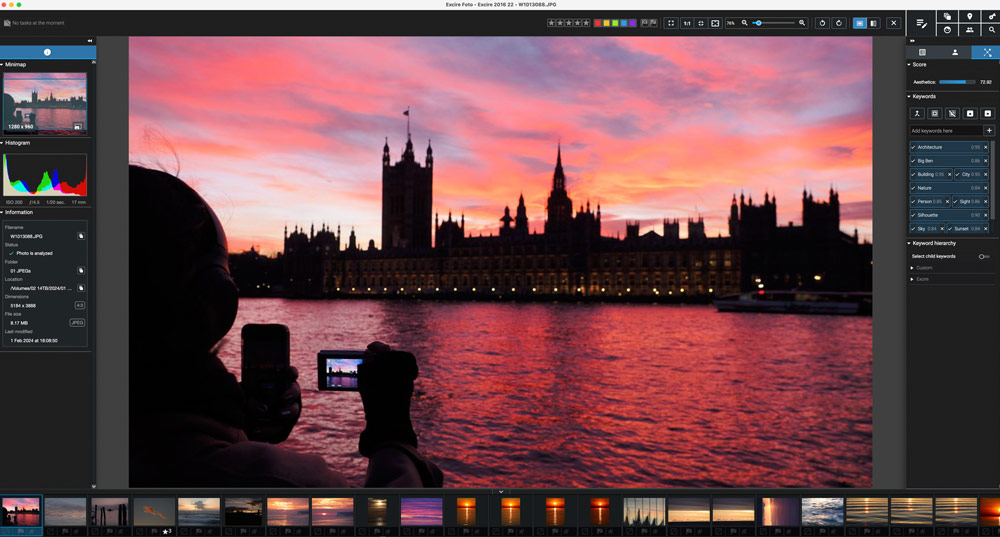
Task: Open the map location pin search
Action: pyautogui.click(x=969, y=17)
